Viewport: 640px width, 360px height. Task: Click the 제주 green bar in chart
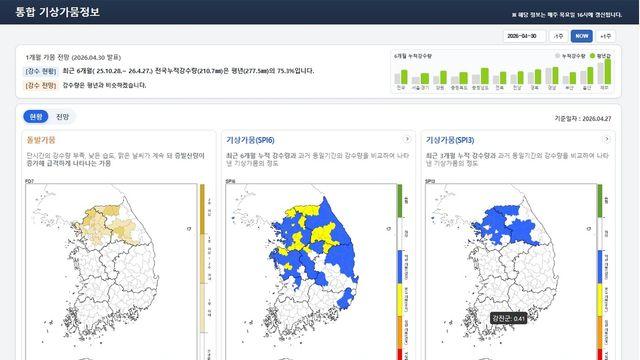coord(608,72)
